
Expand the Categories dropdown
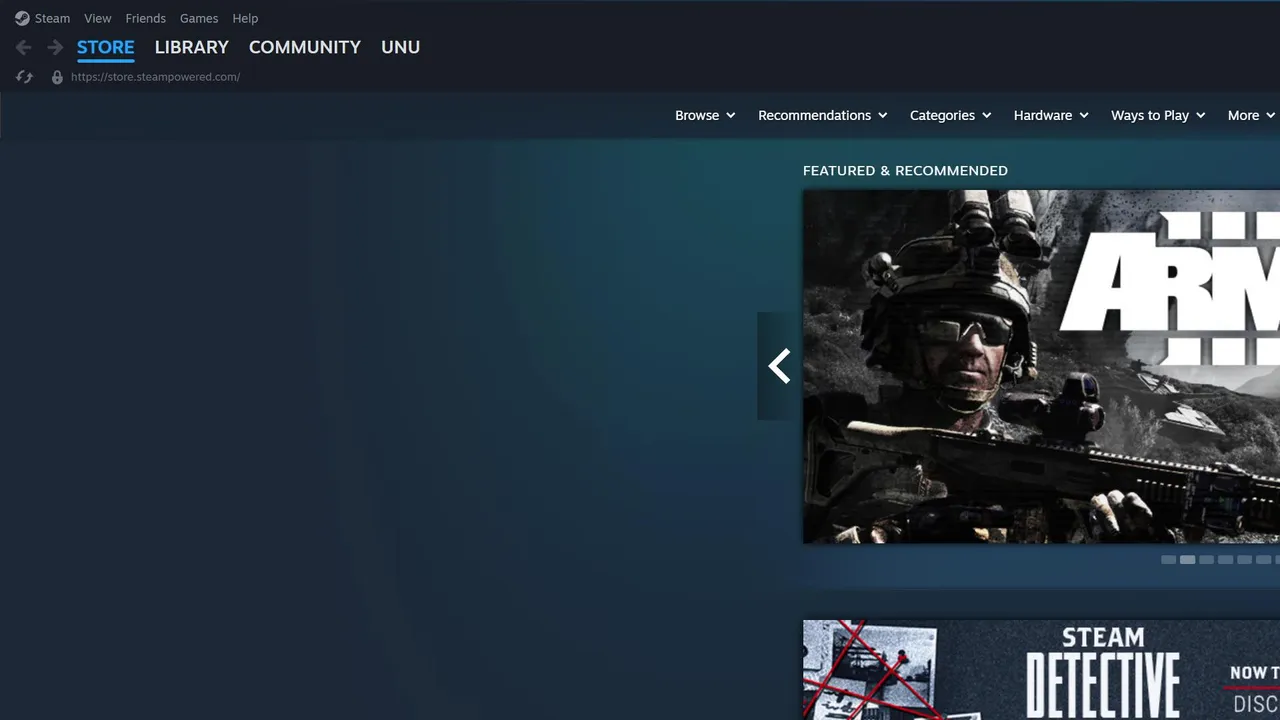point(951,115)
